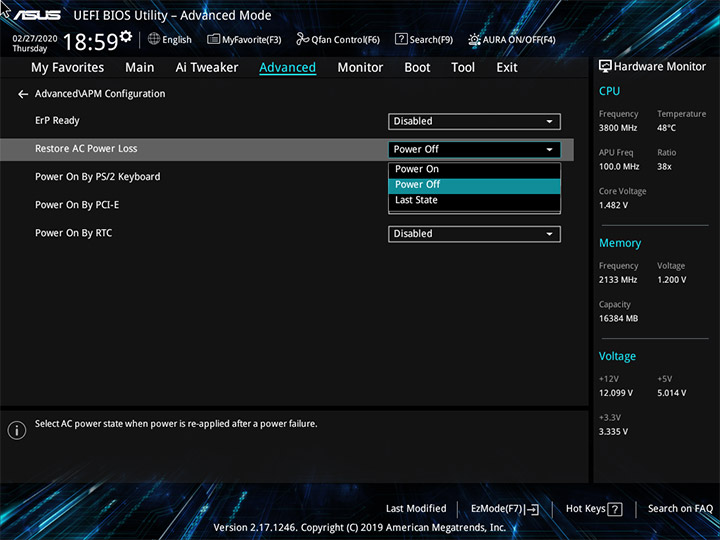Open the ErP Ready dropdown
Viewport: 720px width, 540px height.
pyautogui.click(x=474, y=121)
